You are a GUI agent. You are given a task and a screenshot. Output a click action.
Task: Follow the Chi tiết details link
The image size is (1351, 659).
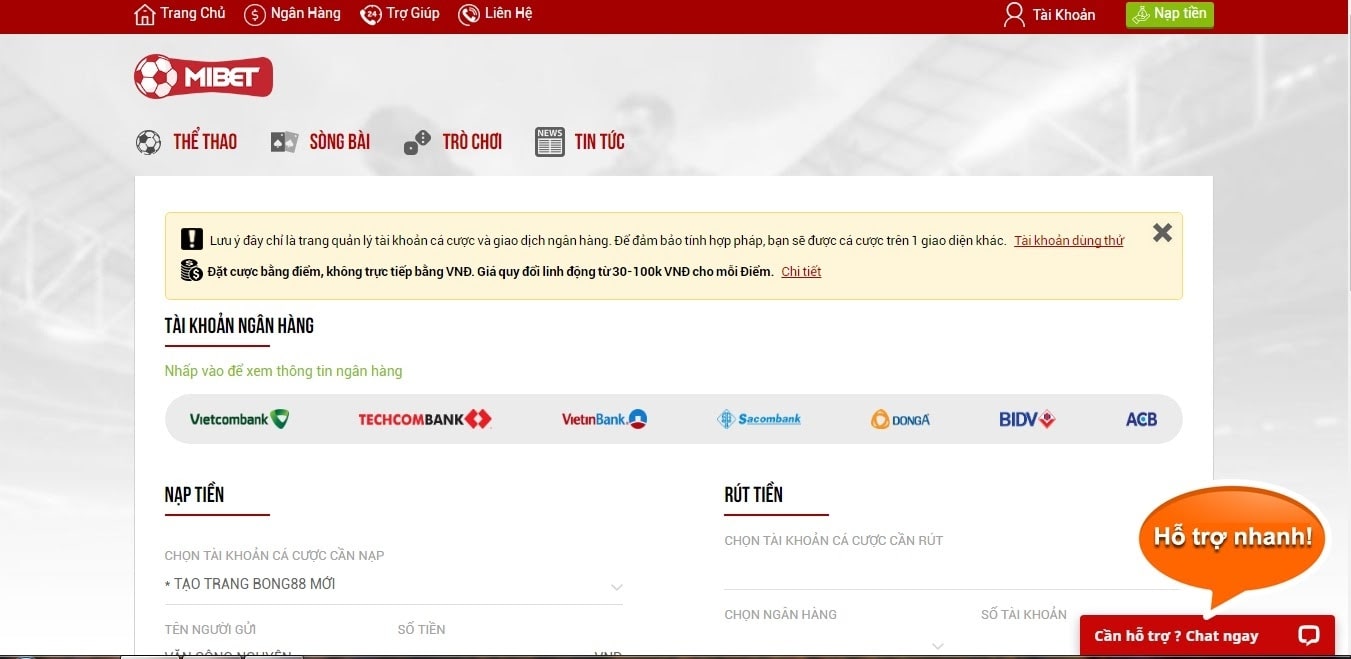coord(801,272)
